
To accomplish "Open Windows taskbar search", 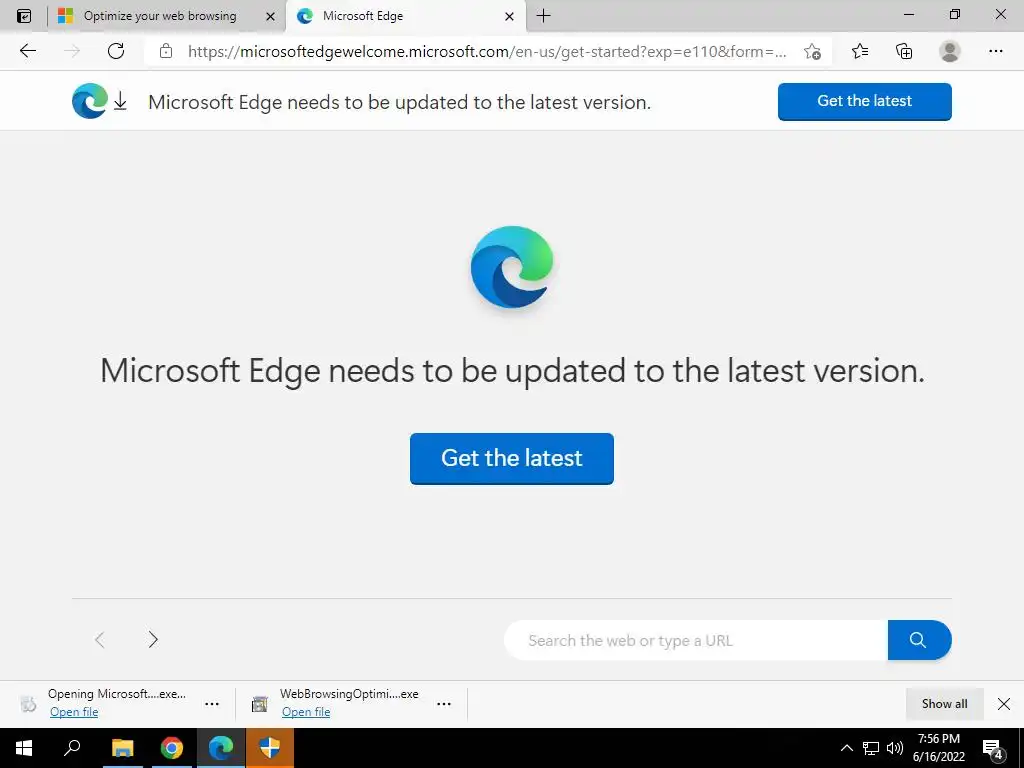I will tap(72, 748).
